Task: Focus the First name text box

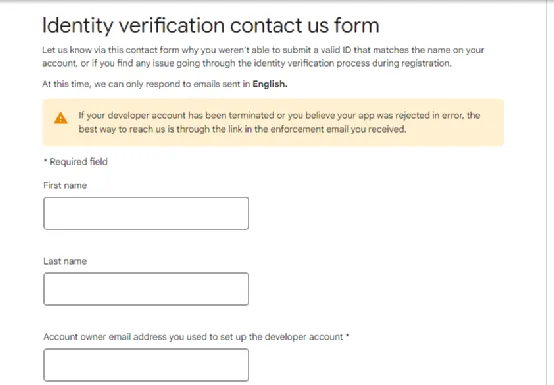Action: [146, 213]
